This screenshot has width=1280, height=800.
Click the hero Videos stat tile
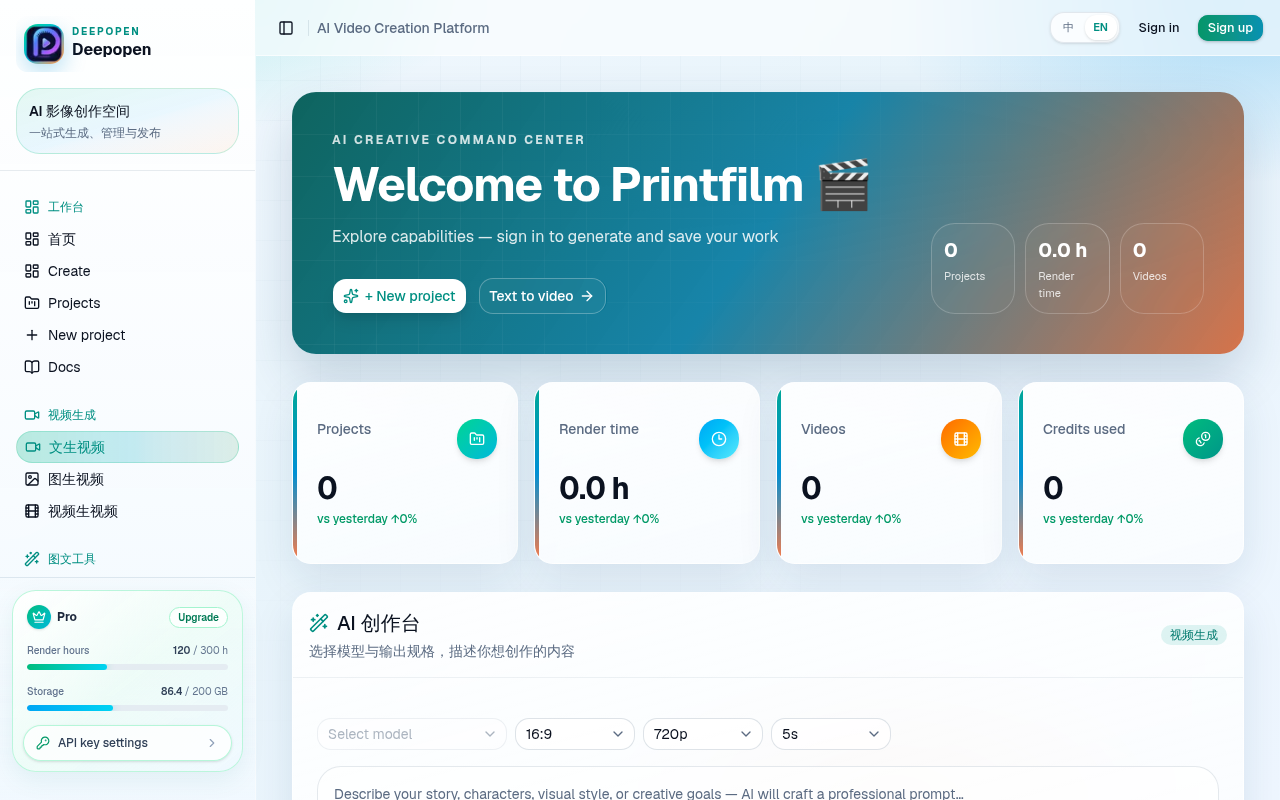(x=1162, y=268)
